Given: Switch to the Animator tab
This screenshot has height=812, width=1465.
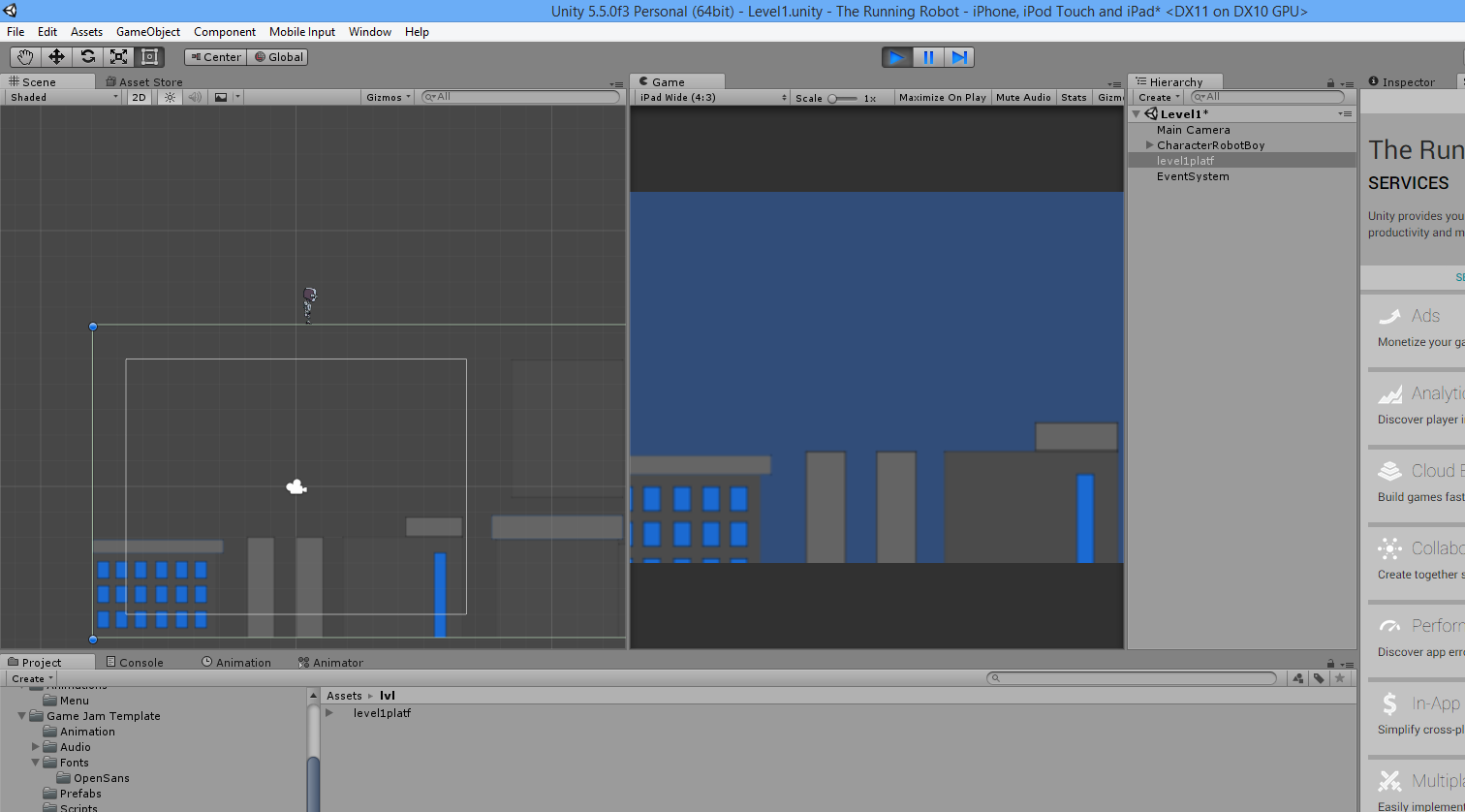Looking at the screenshot, I should pyautogui.click(x=330, y=662).
